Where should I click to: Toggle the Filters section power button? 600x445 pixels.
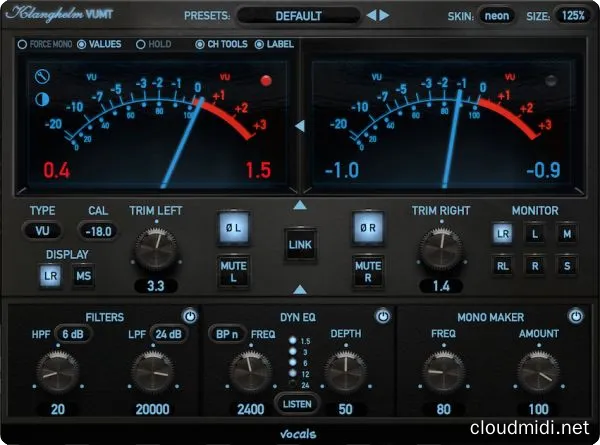[x=191, y=316]
